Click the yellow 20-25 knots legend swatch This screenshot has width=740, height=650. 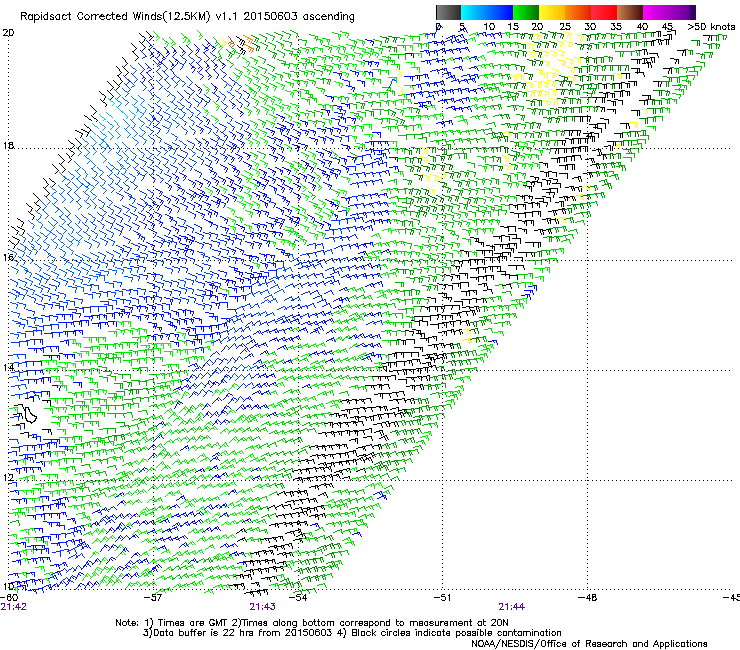click(x=552, y=13)
